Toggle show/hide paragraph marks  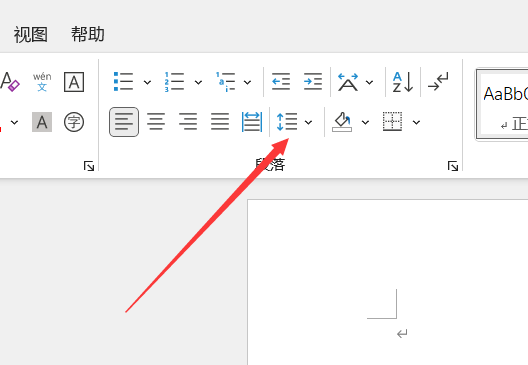[x=438, y=82]
